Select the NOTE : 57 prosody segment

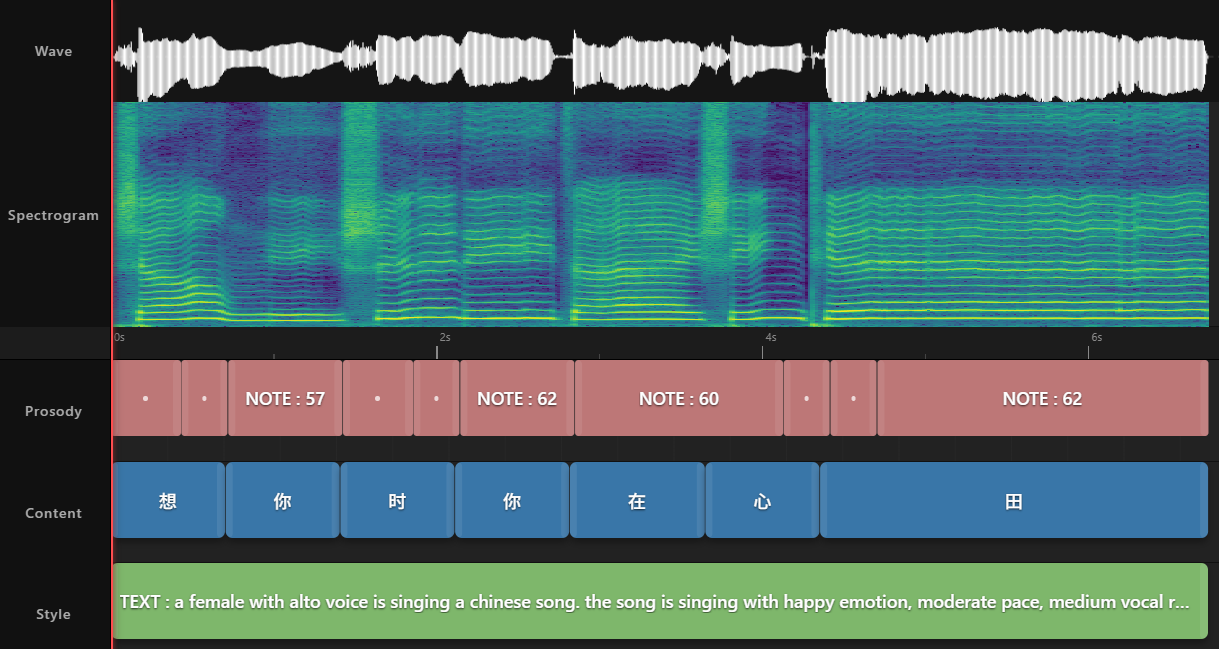(285, 398)
